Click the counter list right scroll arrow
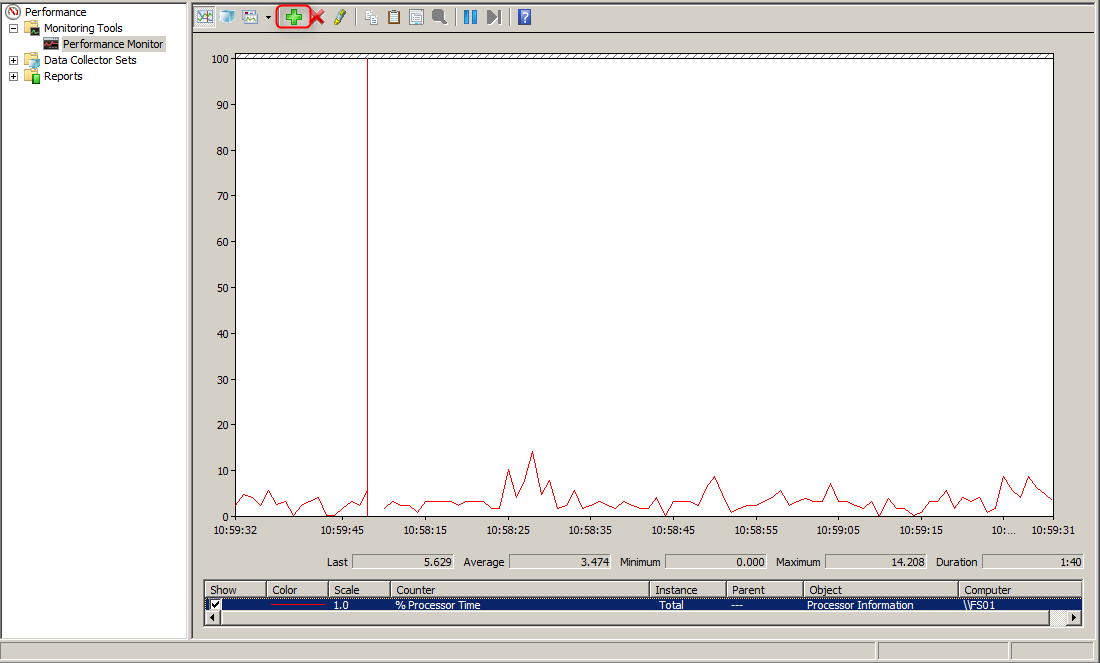Viewport: 1100px width, 663px height. (1074, 619)
